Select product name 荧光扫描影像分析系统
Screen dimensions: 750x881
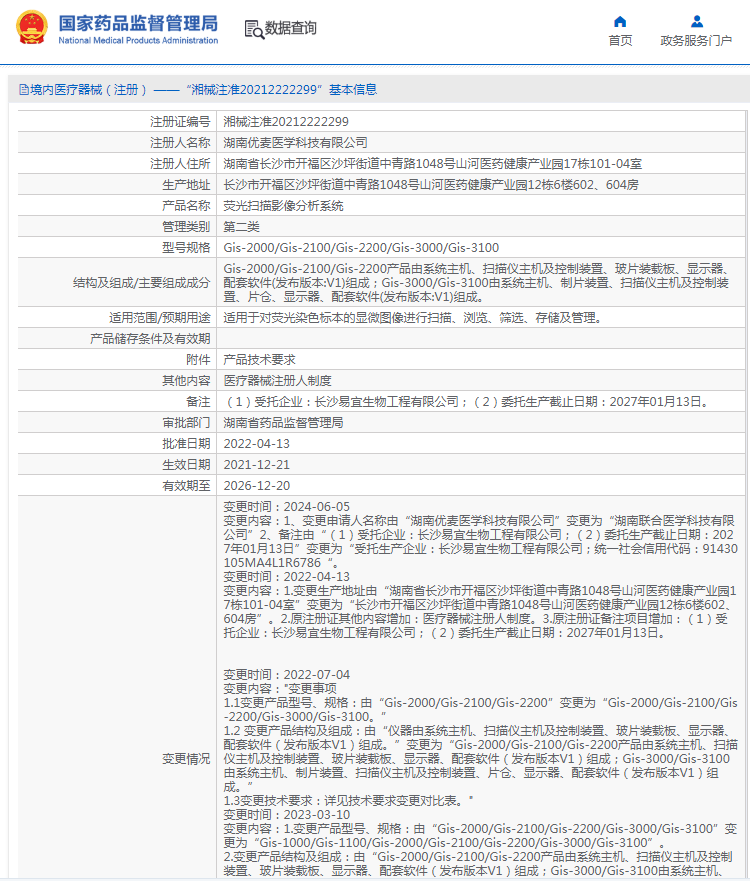[x=283, y=206]
